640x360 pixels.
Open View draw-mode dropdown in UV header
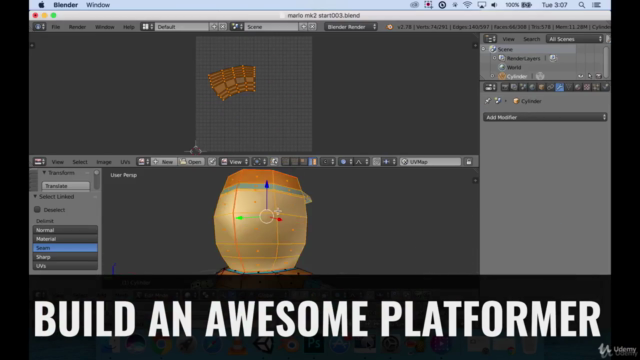(x=235, y=162)
